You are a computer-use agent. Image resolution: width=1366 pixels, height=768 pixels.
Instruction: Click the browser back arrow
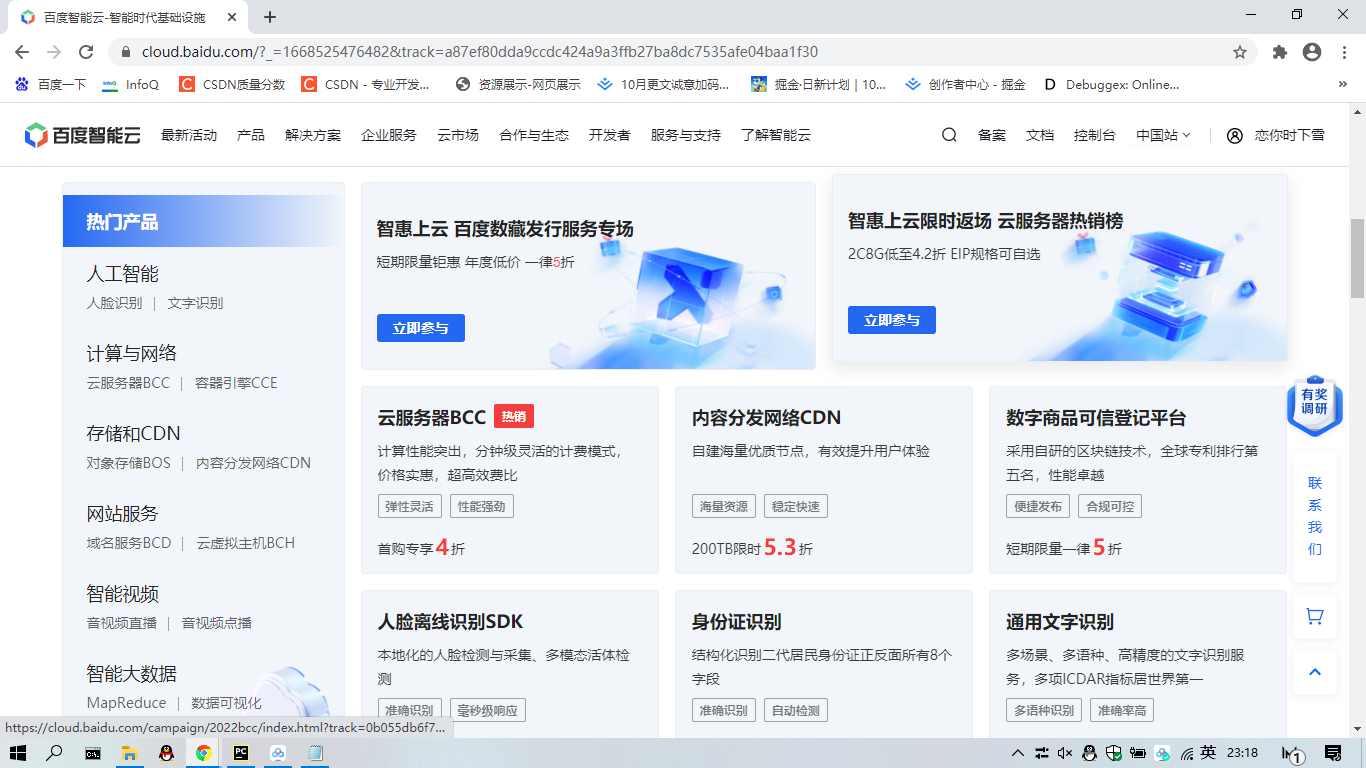(22, 52)
